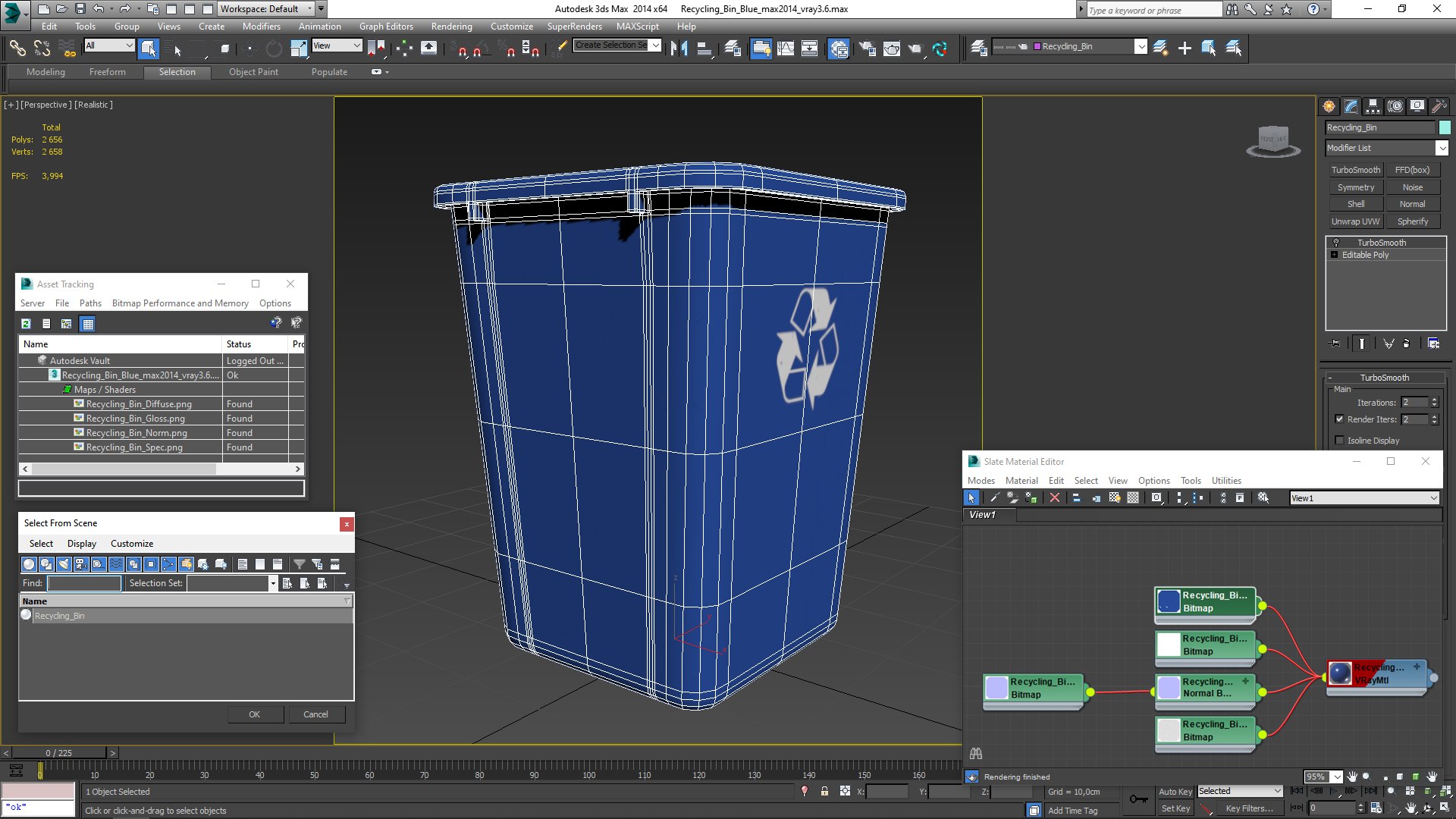Image resolution: width=1456 pixels, height=819 pixels.
Task: Click the selection lock toggle padlock icon
Action: coord(824,792)
